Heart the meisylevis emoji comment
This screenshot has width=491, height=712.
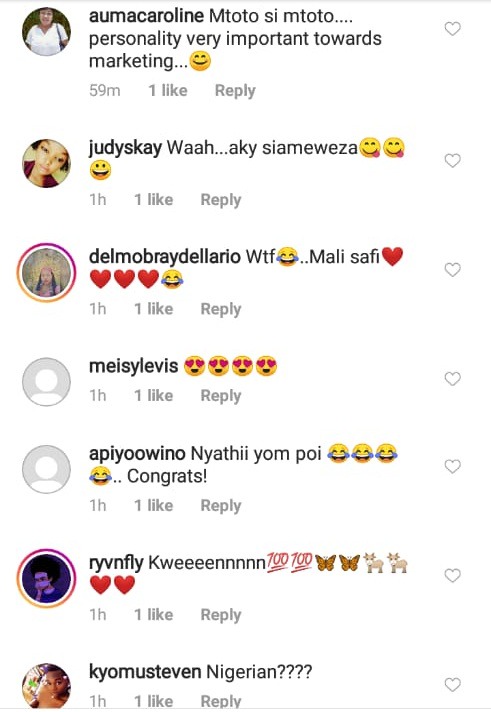point(452,378)
